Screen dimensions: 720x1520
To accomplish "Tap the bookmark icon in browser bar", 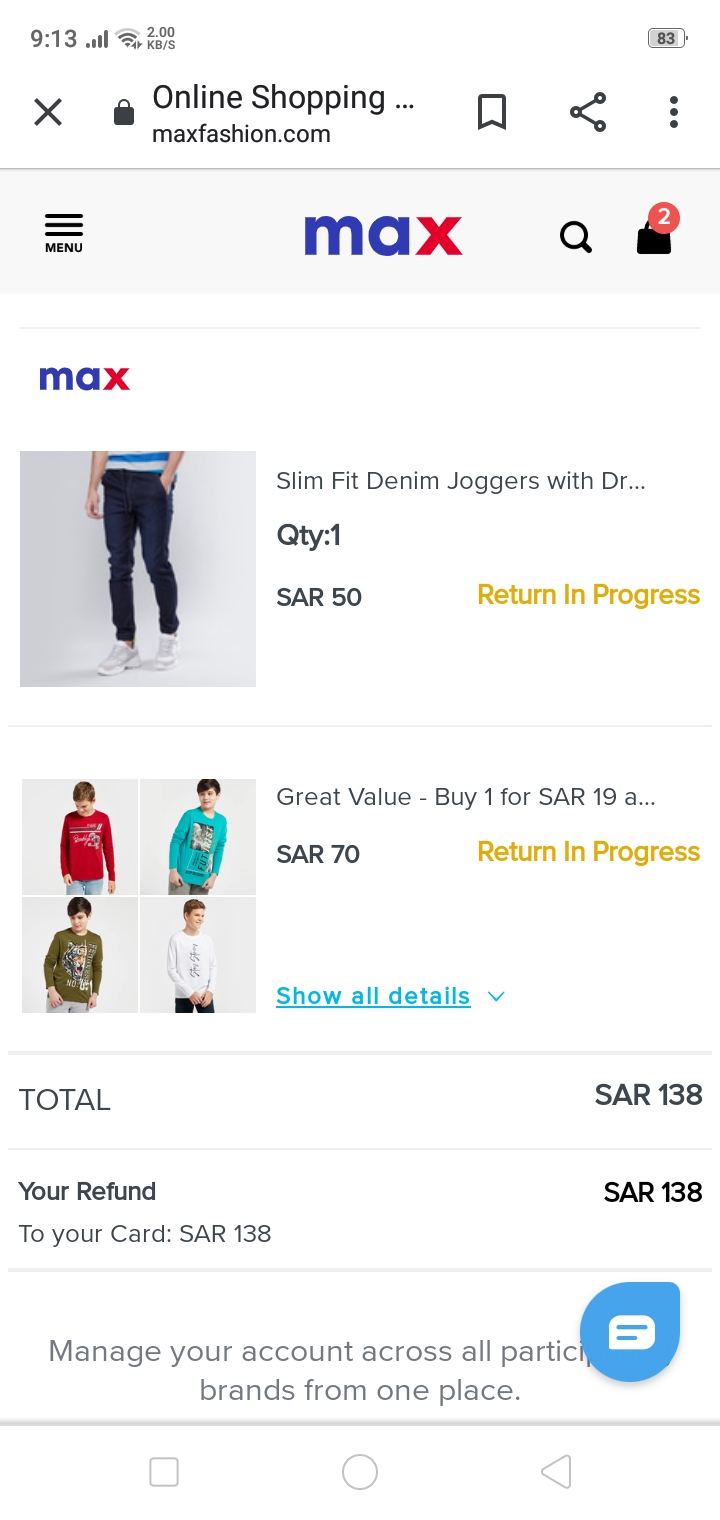I will pyautogui.click(x=491, y=112).
